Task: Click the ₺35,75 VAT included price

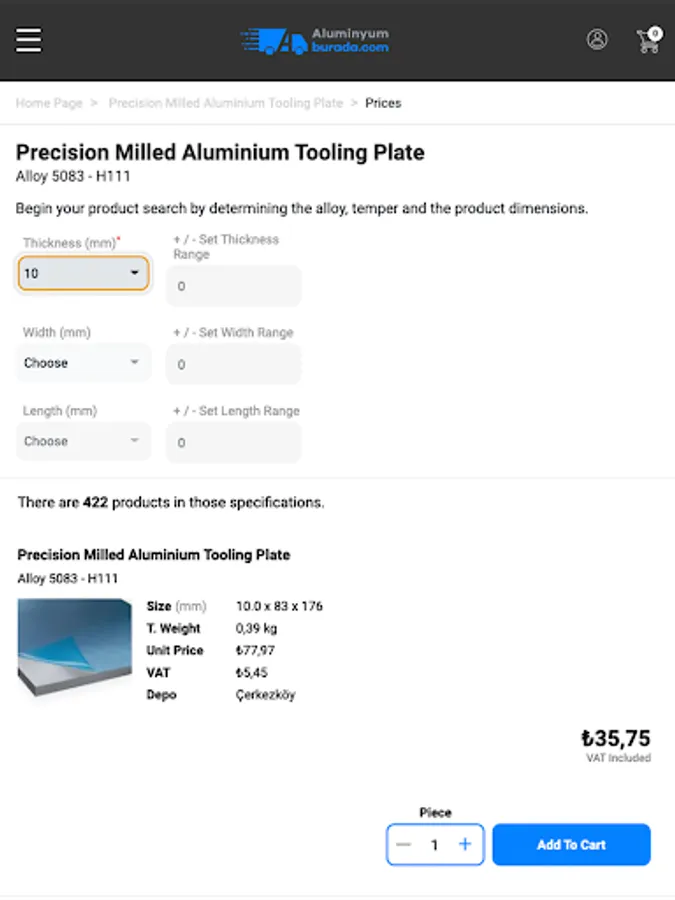Action: (616, 740)
